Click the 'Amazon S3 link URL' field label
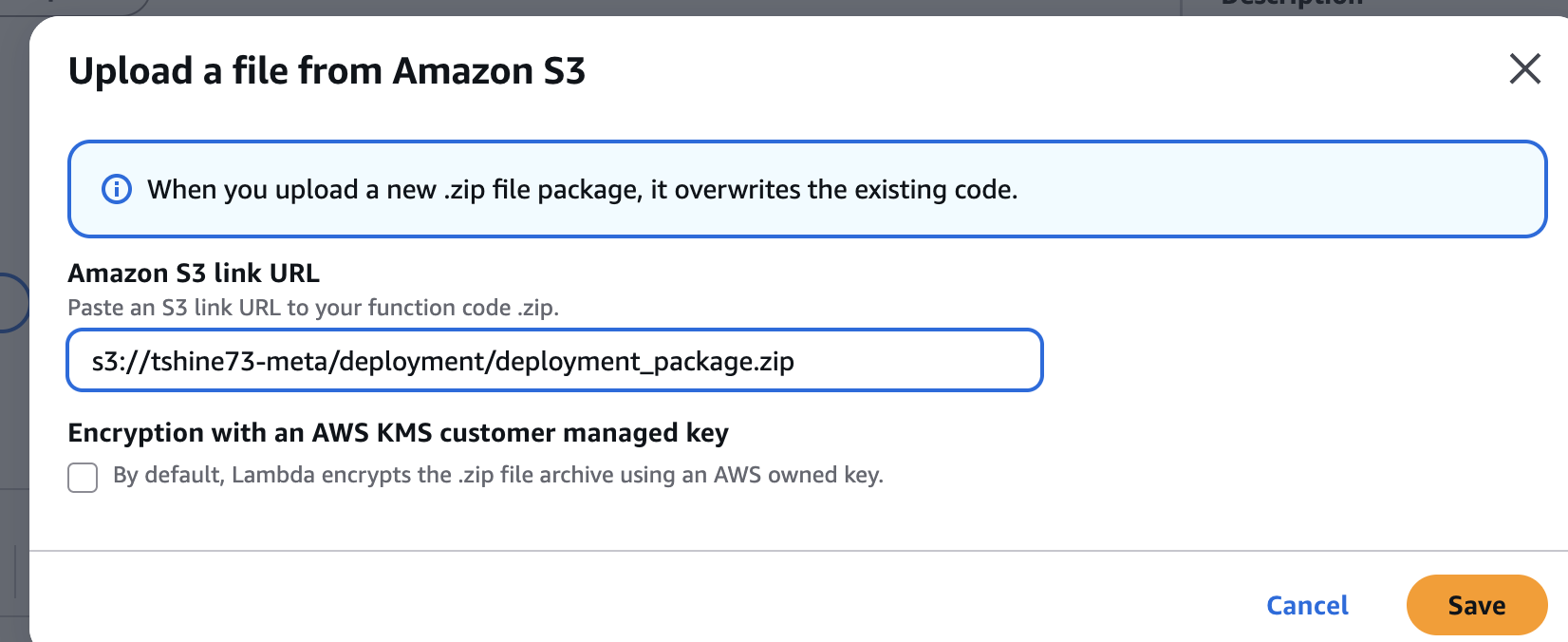Viewport: 1568px width, 642px height. pyautogui.click(x=194, y=274)
